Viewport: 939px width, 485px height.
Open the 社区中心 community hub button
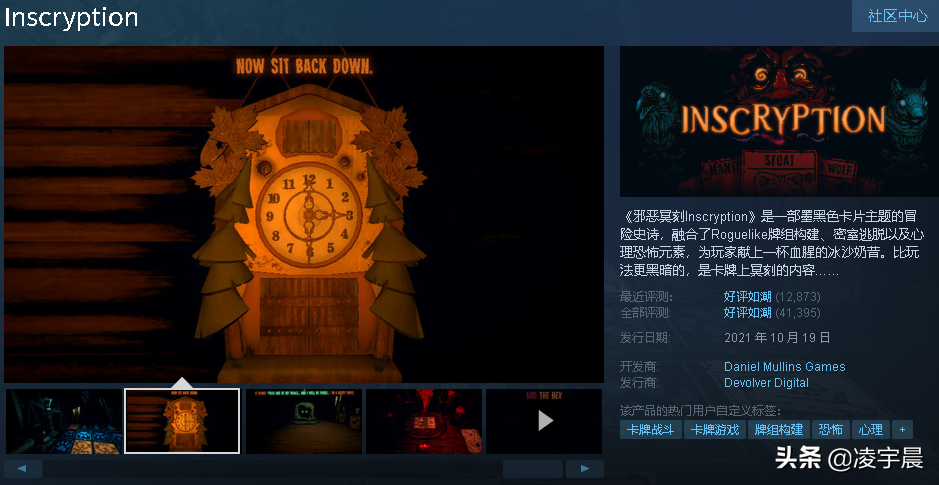(895, 16)
